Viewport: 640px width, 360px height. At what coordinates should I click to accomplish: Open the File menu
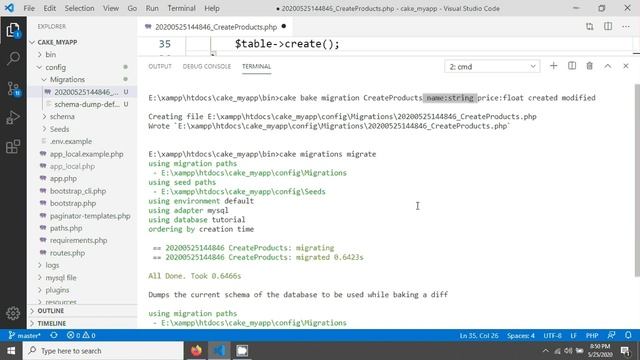click(29, 8)
